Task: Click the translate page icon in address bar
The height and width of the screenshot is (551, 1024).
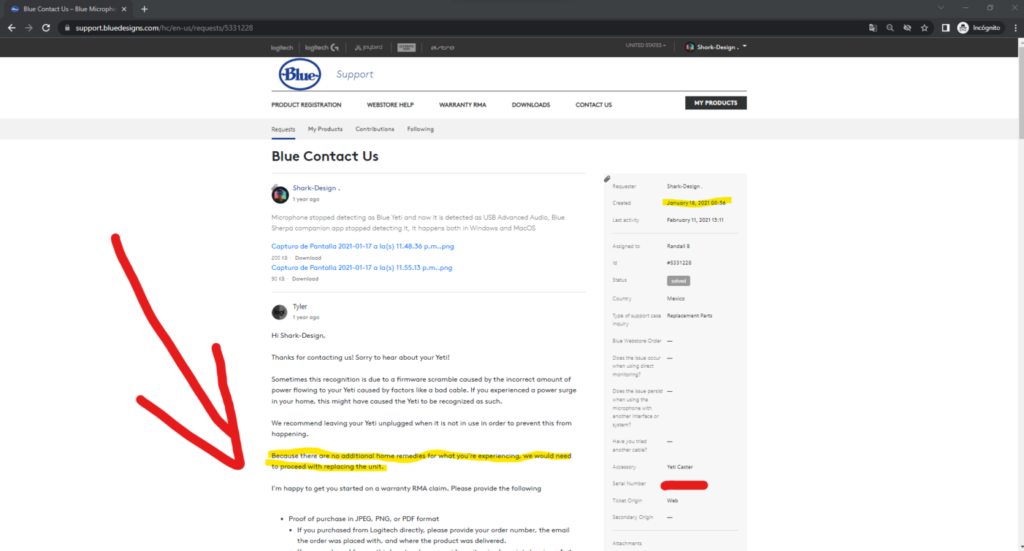Action: pyautogui.click(x=873, y=28)
